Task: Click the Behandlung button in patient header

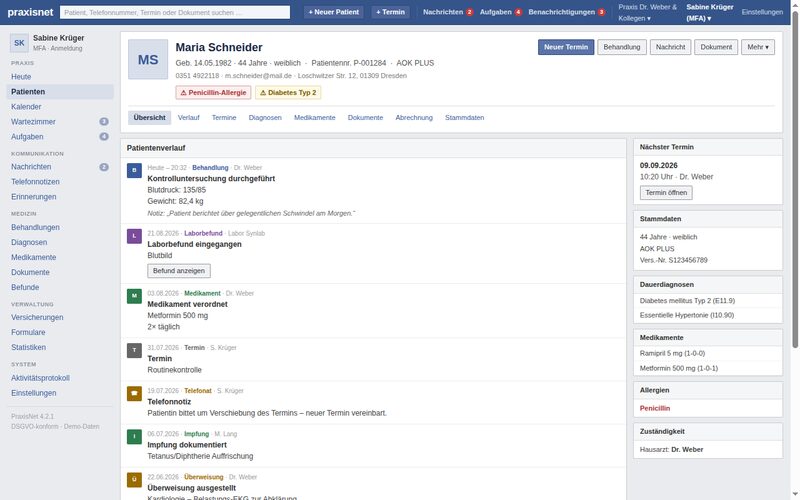Action: coord(621,47)
